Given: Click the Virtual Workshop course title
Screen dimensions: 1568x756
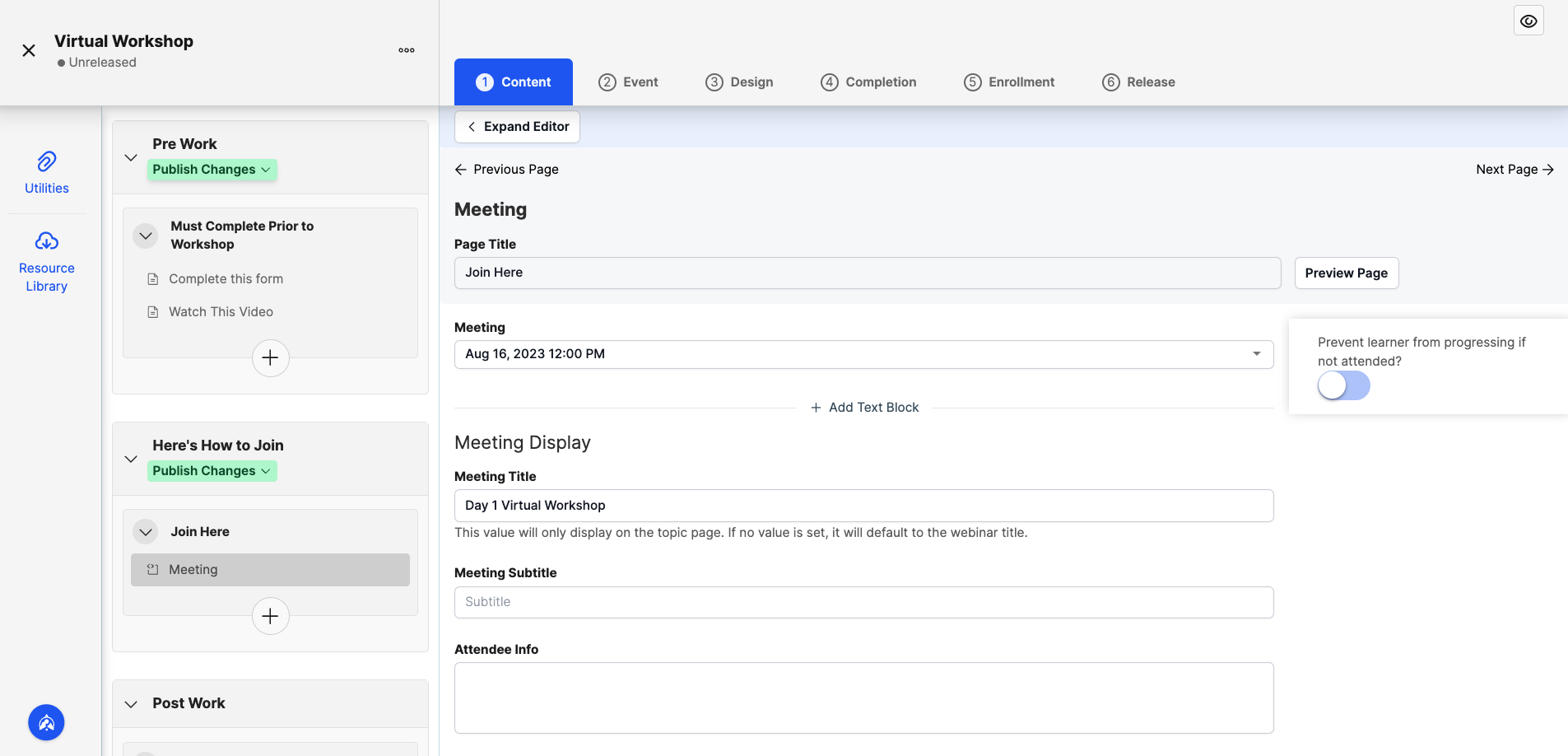Looking at the screenshot, I should 123,41.
